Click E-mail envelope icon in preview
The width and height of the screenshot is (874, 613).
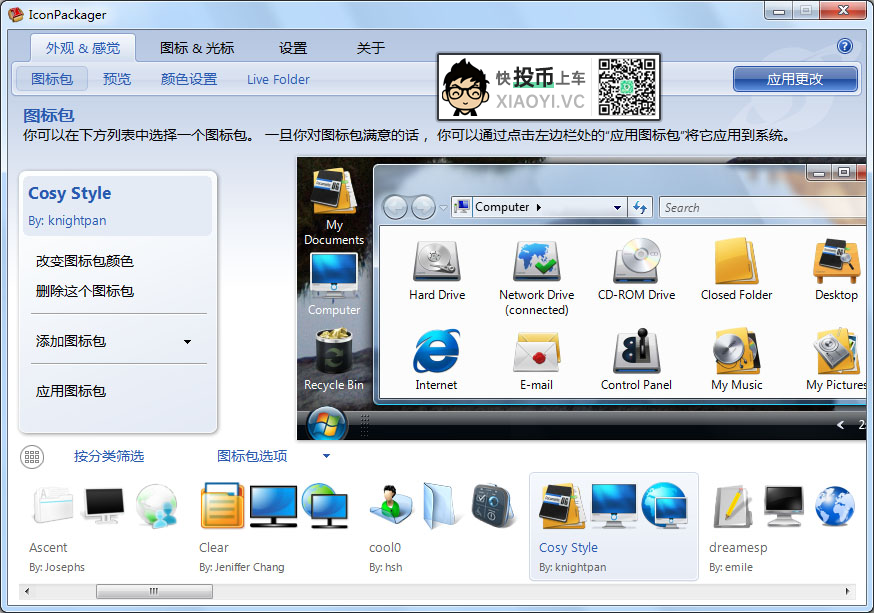[536, 352]
